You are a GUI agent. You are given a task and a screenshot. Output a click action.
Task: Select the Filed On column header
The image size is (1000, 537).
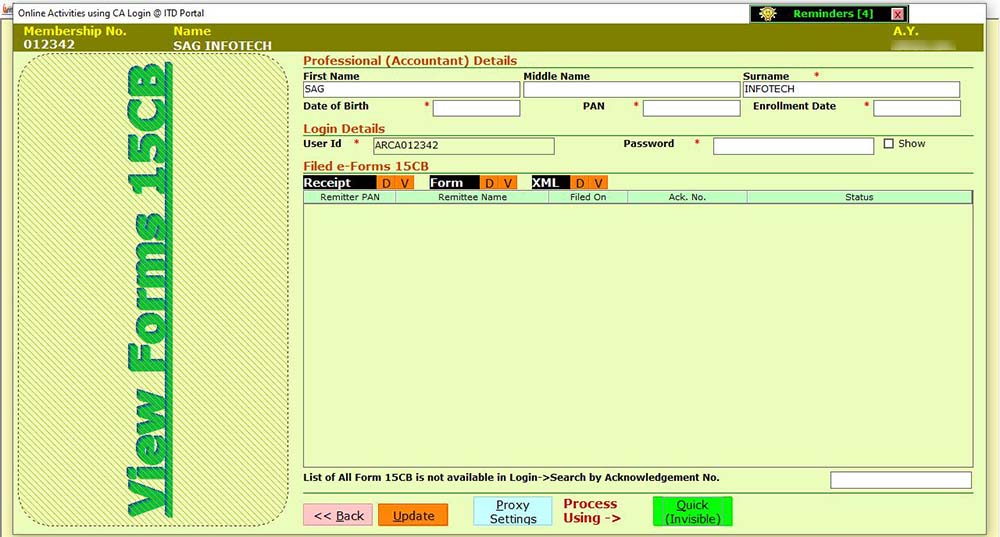tap(588, 197)
